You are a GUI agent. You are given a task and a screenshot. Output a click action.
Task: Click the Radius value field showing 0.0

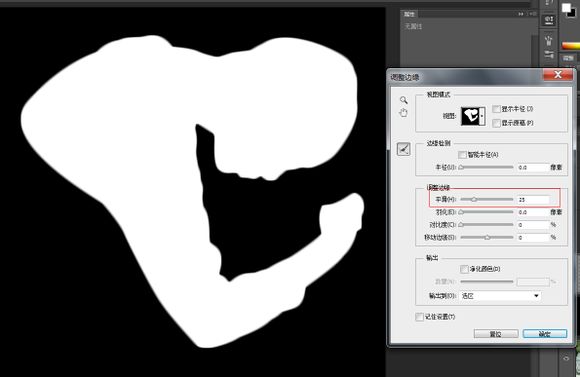533,168
